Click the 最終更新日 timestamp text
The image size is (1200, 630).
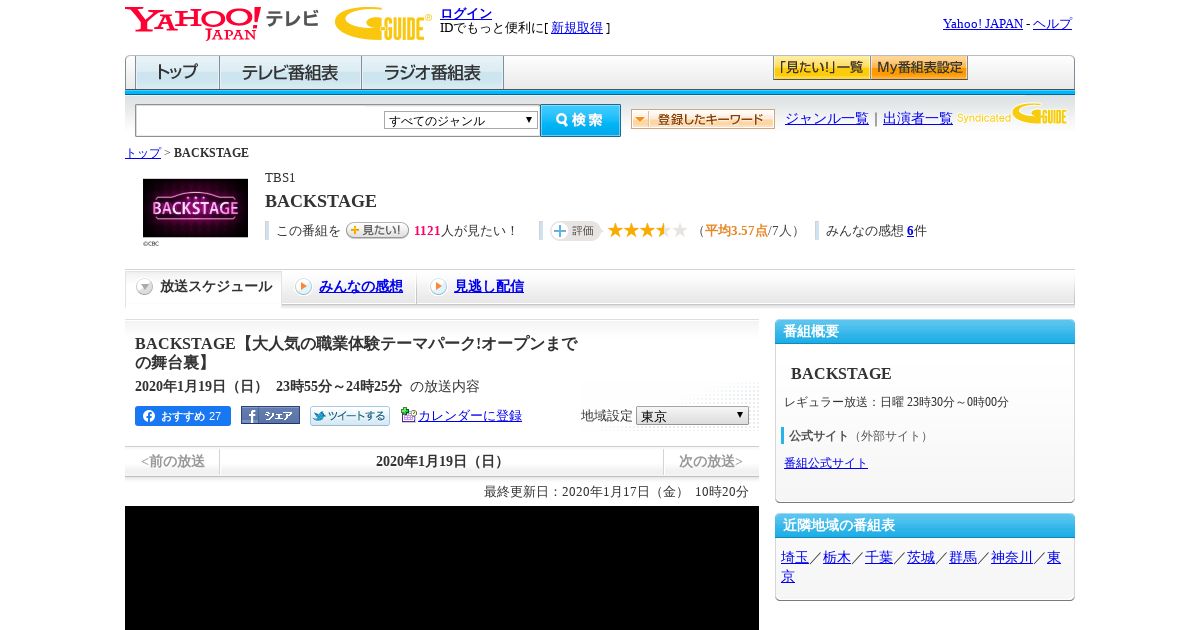point(616,492)
